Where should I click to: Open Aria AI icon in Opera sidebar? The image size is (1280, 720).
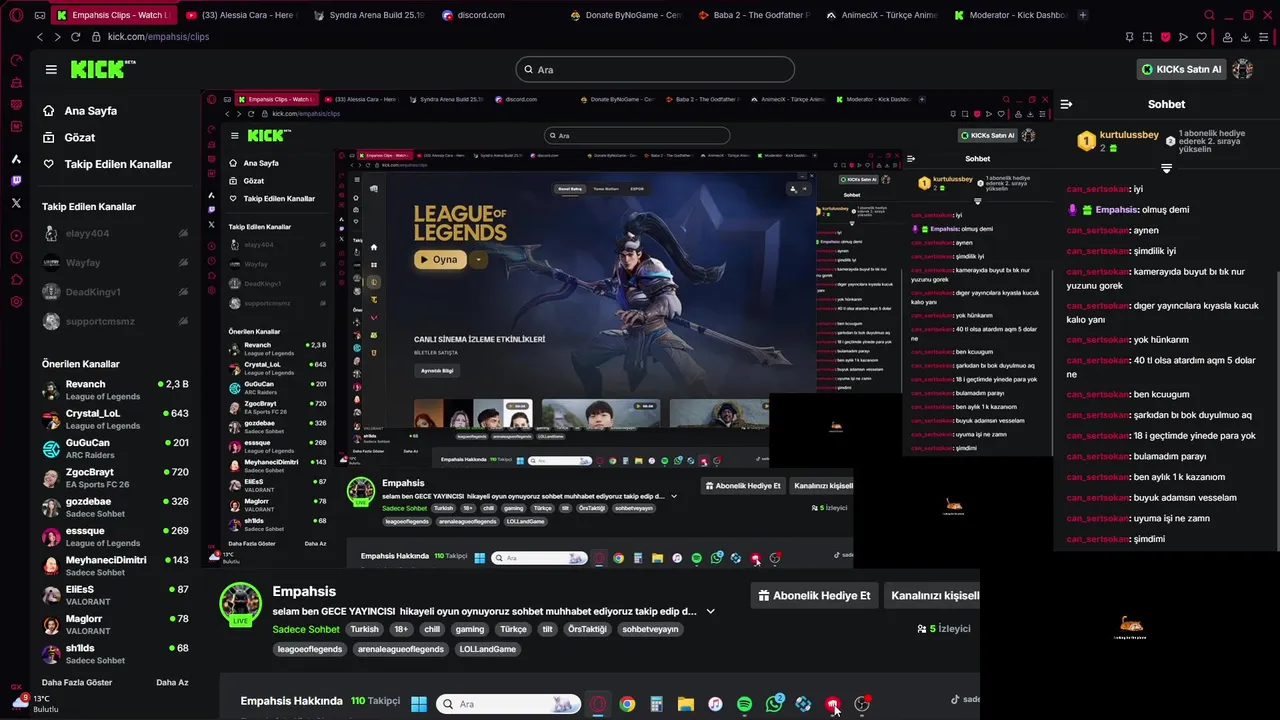[x=16, y=159]
